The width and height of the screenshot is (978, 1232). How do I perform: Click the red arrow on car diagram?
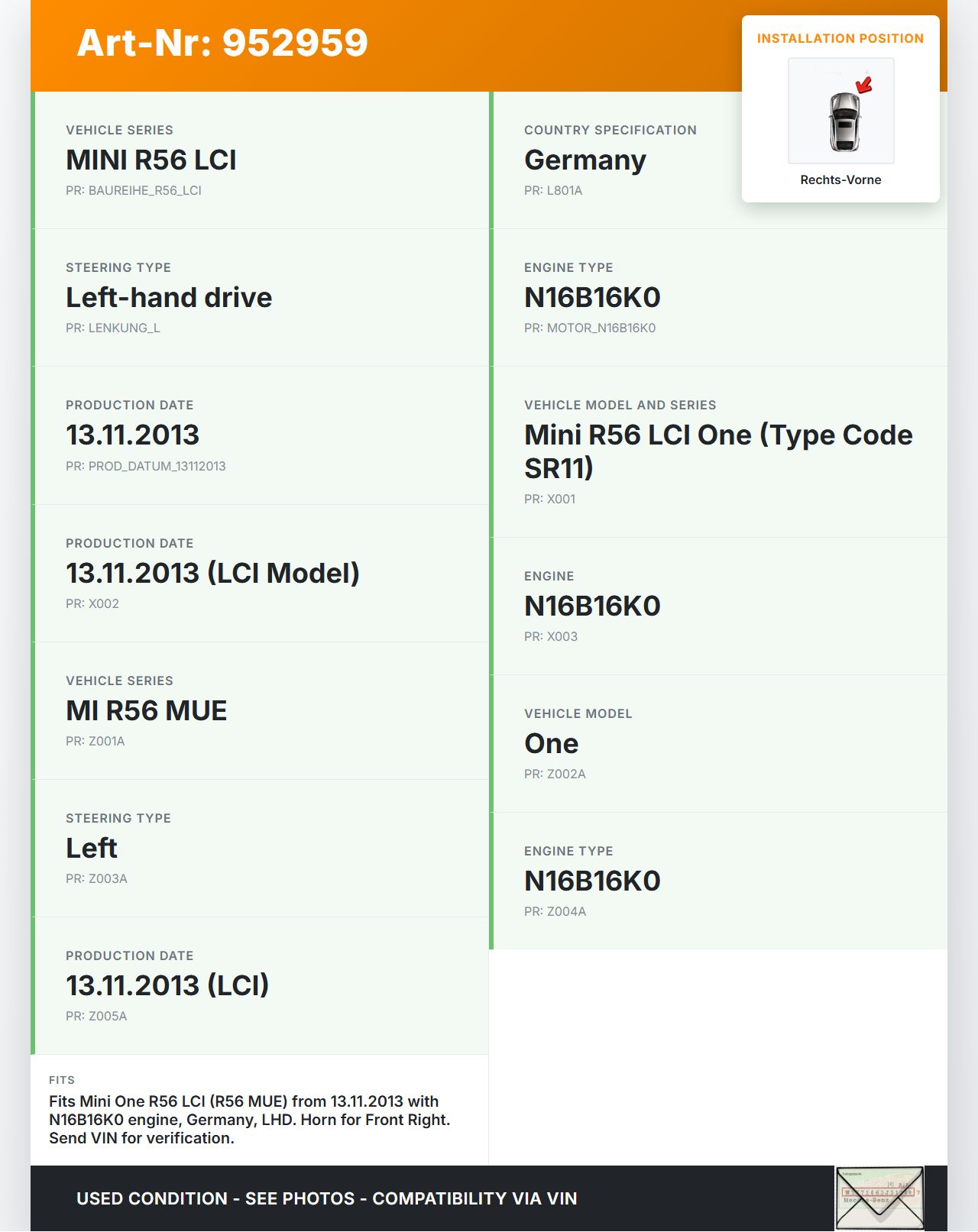pos(864,85)
